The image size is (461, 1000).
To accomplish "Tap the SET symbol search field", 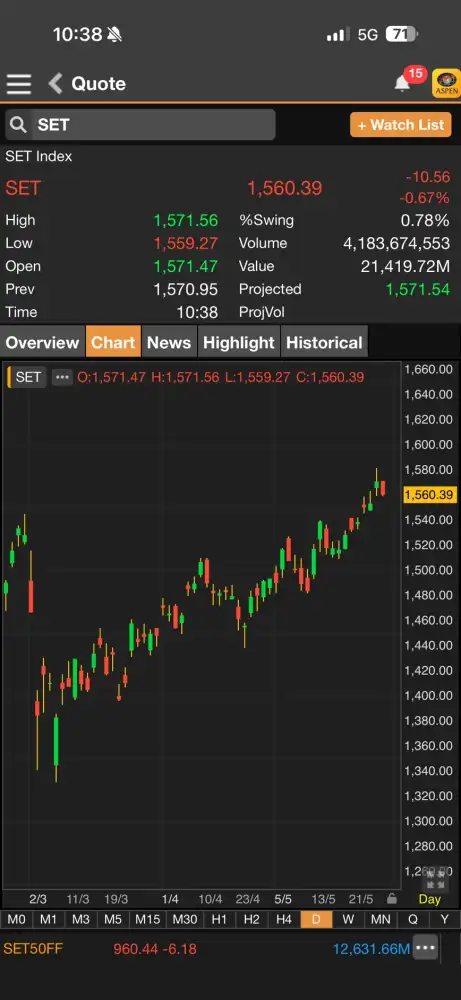I will pyautogui.click(x=140, y=124).
